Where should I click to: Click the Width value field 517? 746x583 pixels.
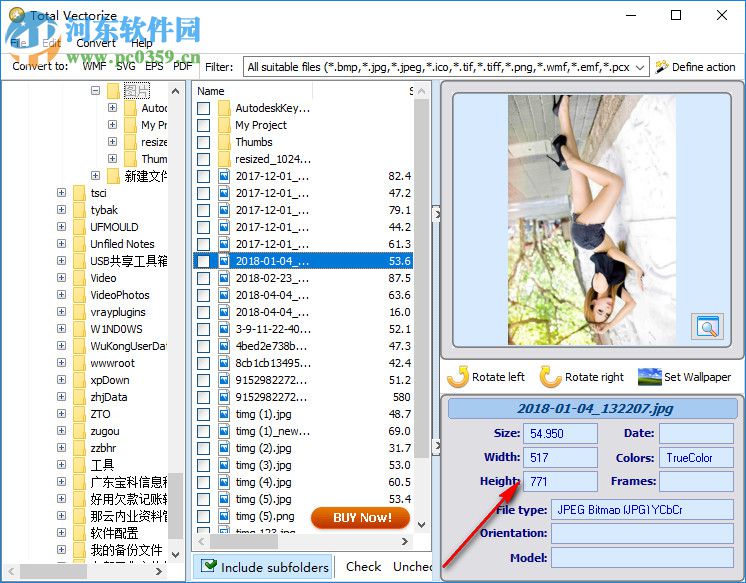(x=560, y=457)
